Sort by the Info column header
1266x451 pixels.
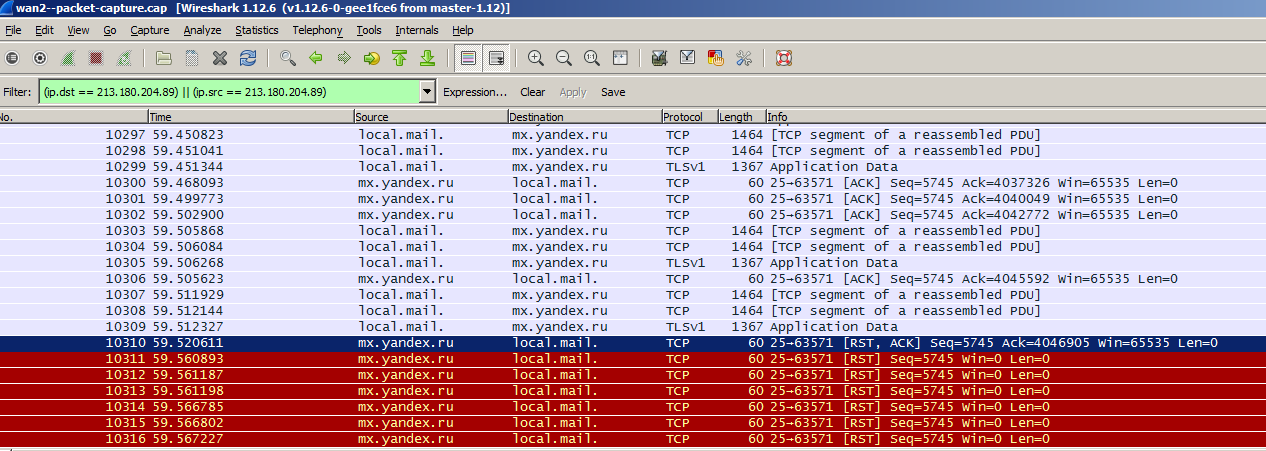click(x=1015, y=117)
